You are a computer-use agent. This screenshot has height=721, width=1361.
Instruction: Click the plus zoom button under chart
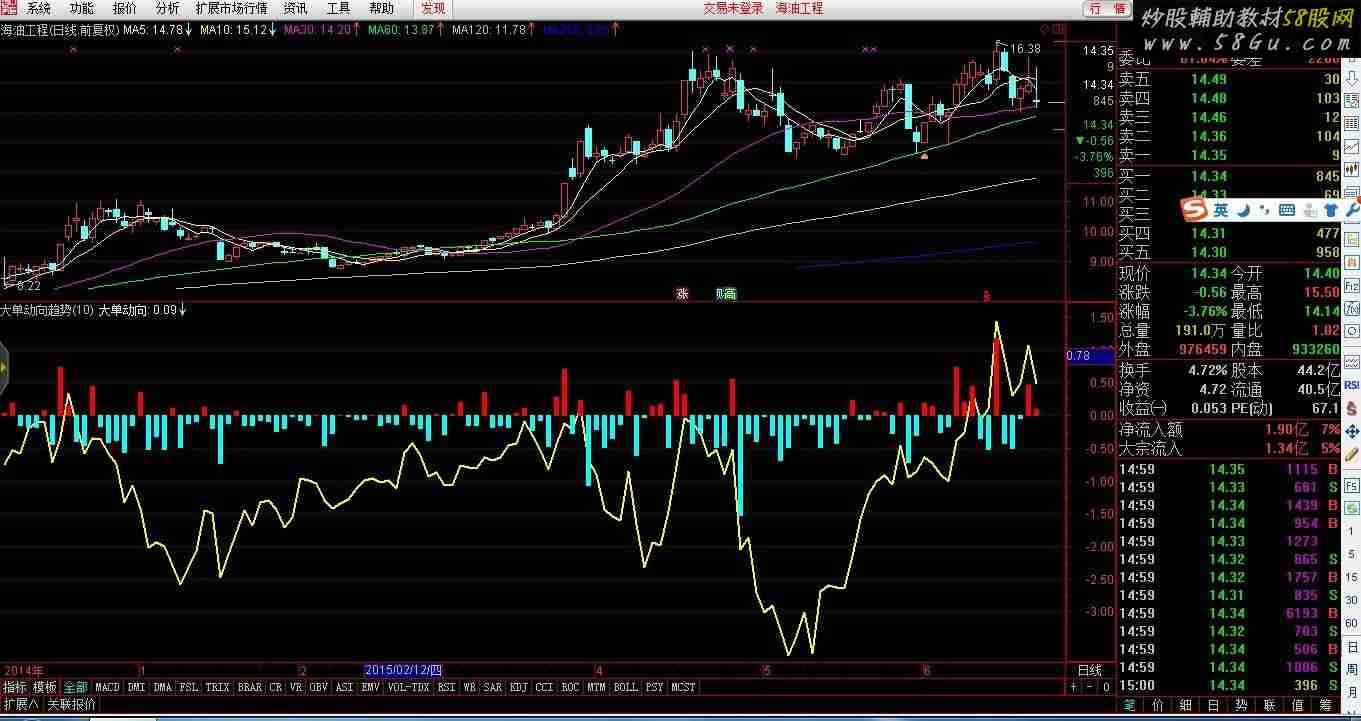point(1074,687)
